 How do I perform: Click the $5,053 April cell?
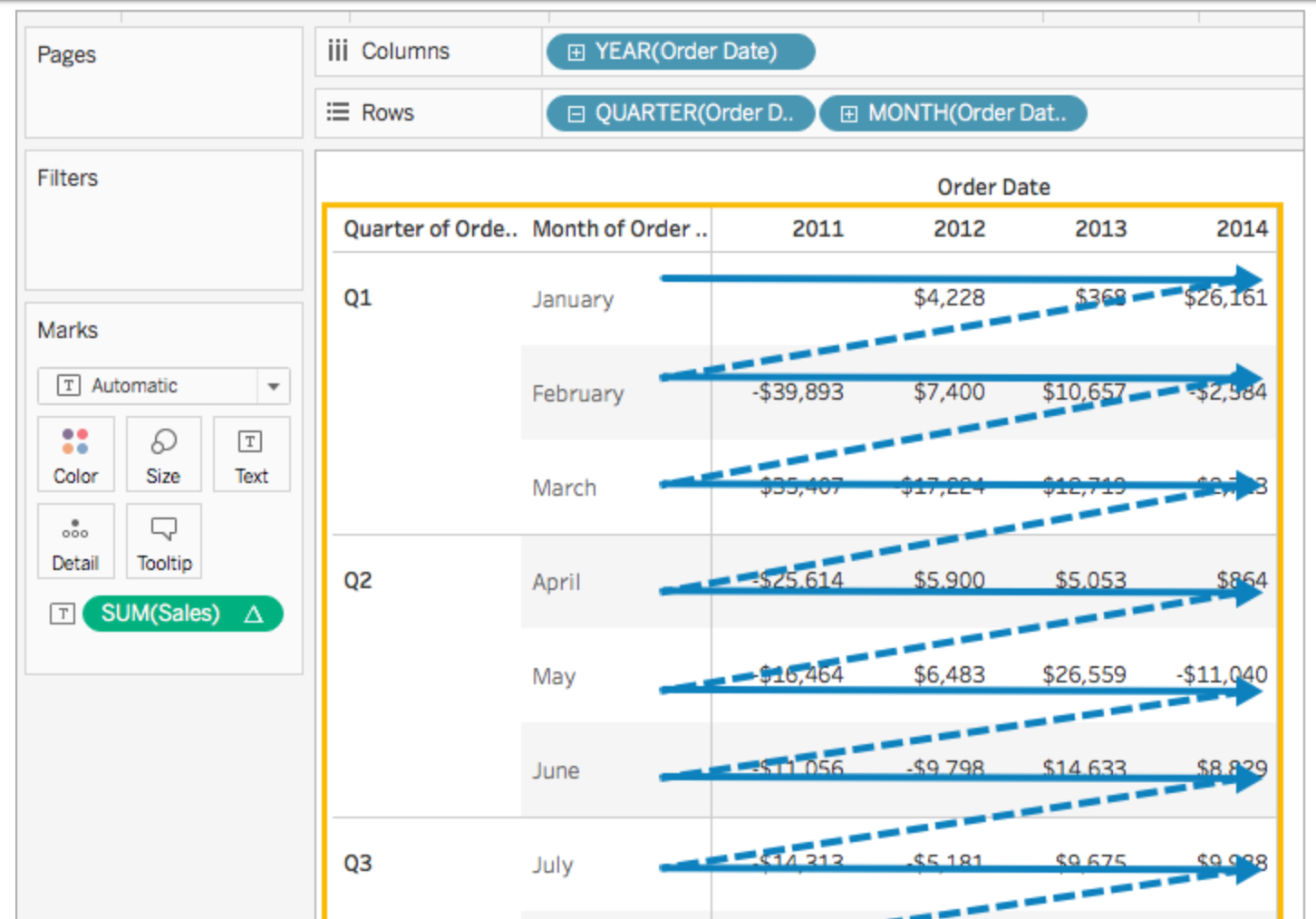[x=1090, y=580]
